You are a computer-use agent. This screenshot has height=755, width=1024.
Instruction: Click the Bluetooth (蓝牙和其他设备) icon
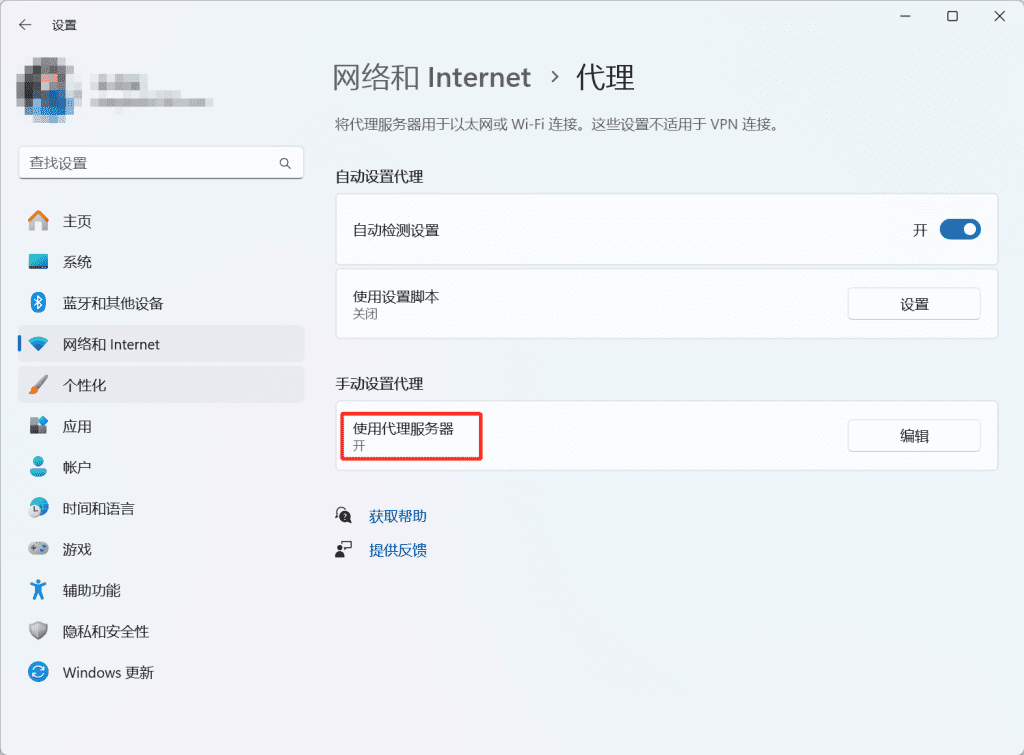click(38, 303)
